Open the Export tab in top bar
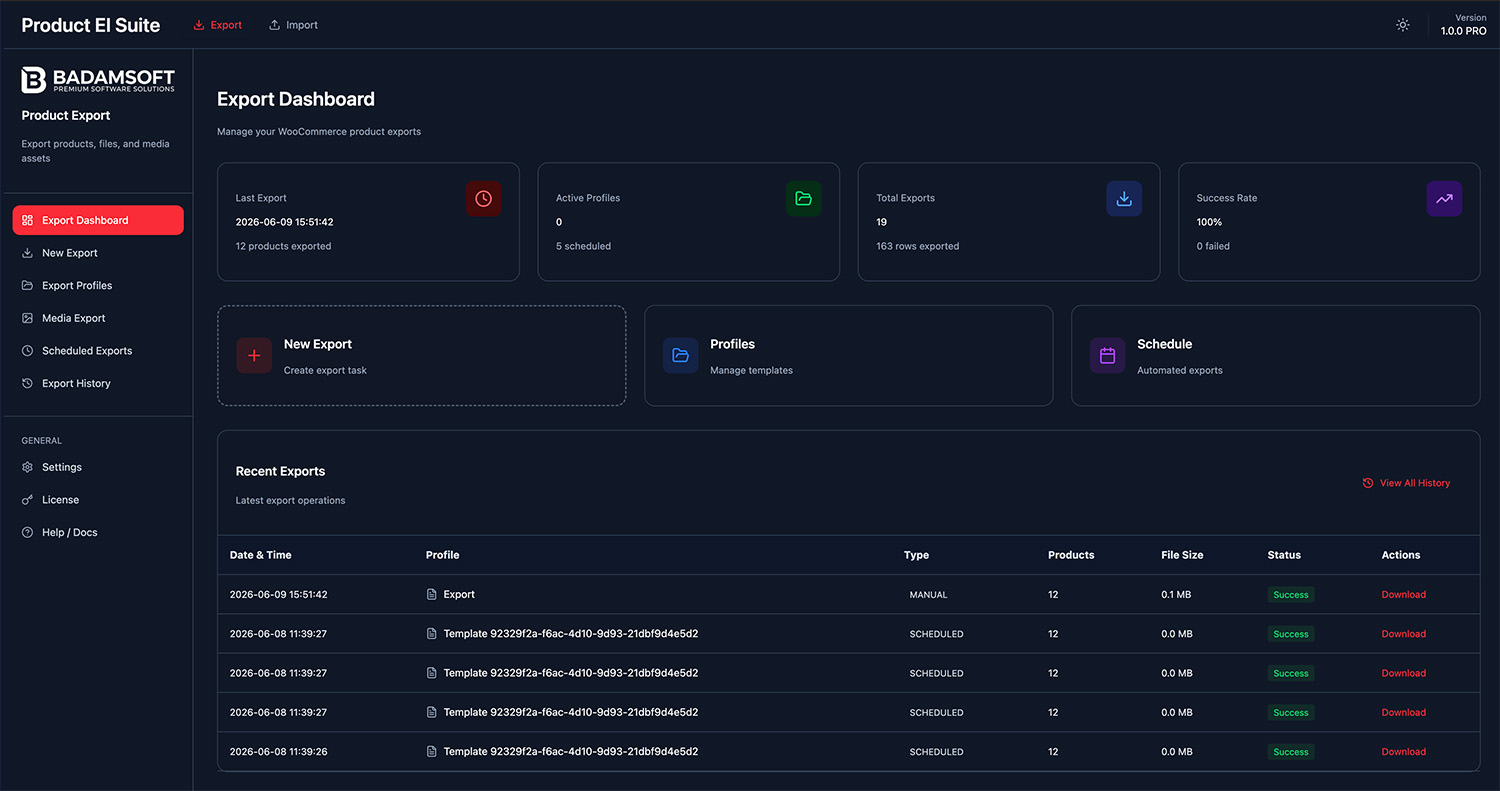Image resolution: width=1500 pixels, height=791 pixels. coord(217,25)
